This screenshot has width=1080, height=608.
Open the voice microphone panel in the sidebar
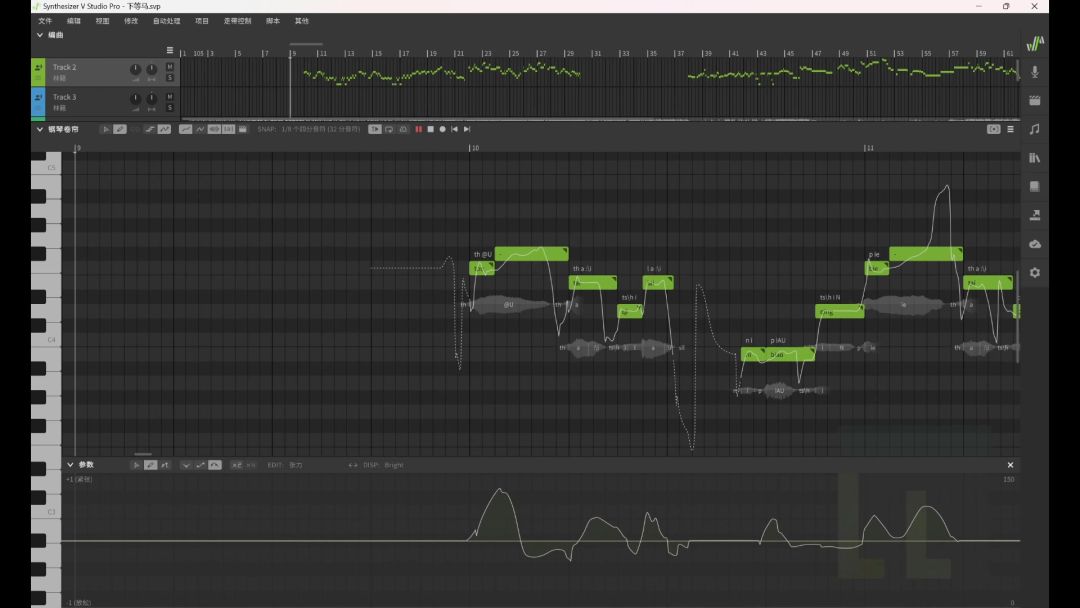[1034, 72]
